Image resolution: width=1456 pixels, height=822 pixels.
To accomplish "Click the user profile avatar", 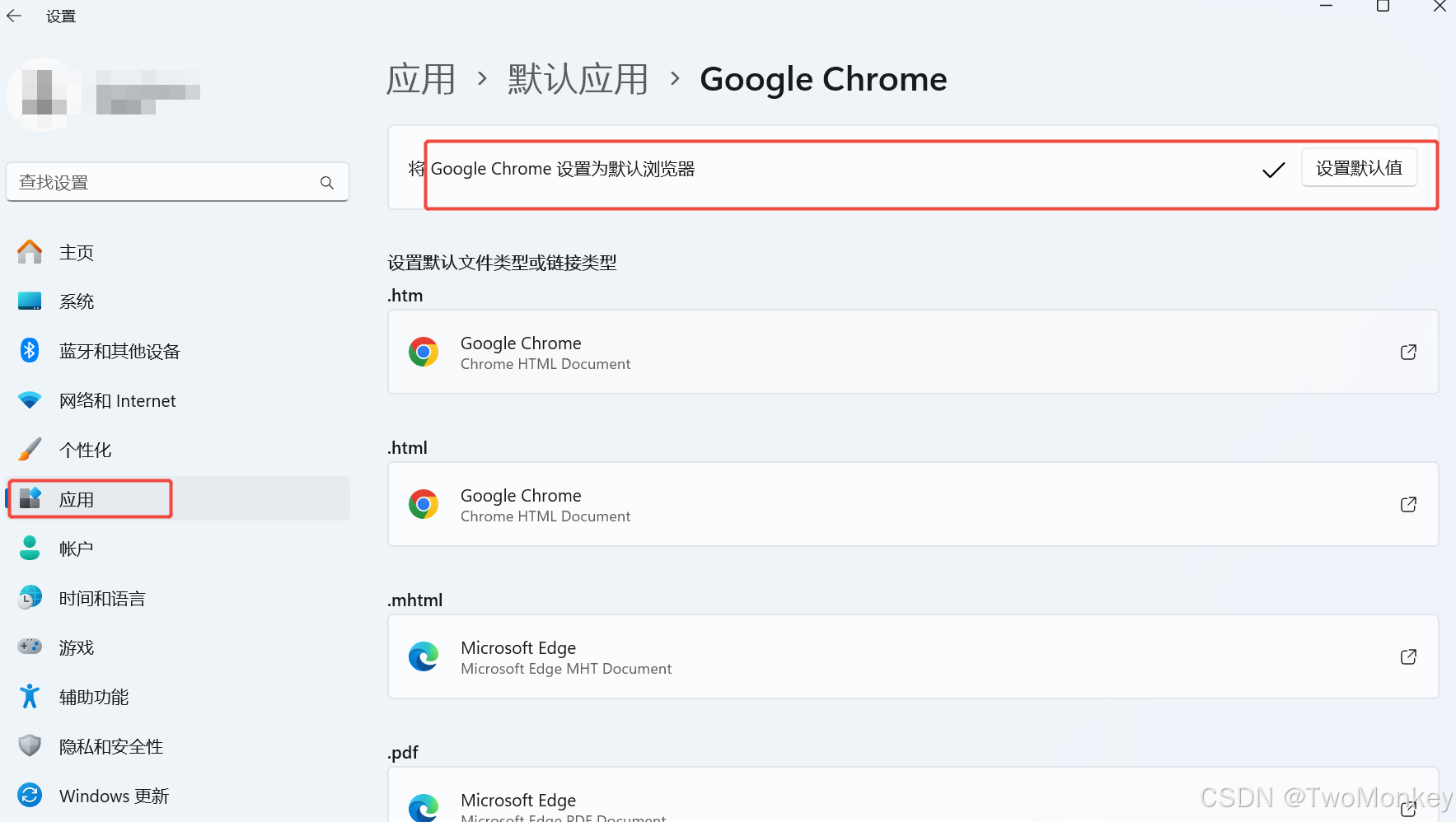I will coord(44,93).
